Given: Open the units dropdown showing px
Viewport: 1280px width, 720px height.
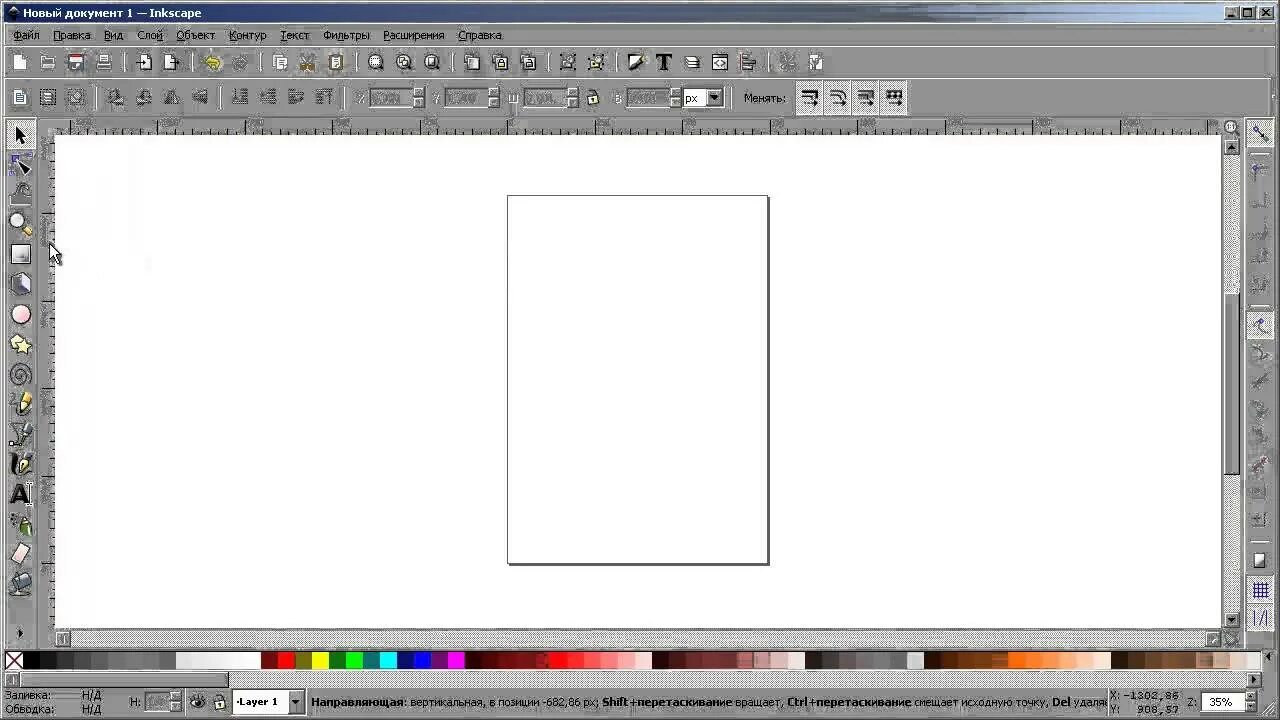Looking at the screenshot, I should pos(714,97).
